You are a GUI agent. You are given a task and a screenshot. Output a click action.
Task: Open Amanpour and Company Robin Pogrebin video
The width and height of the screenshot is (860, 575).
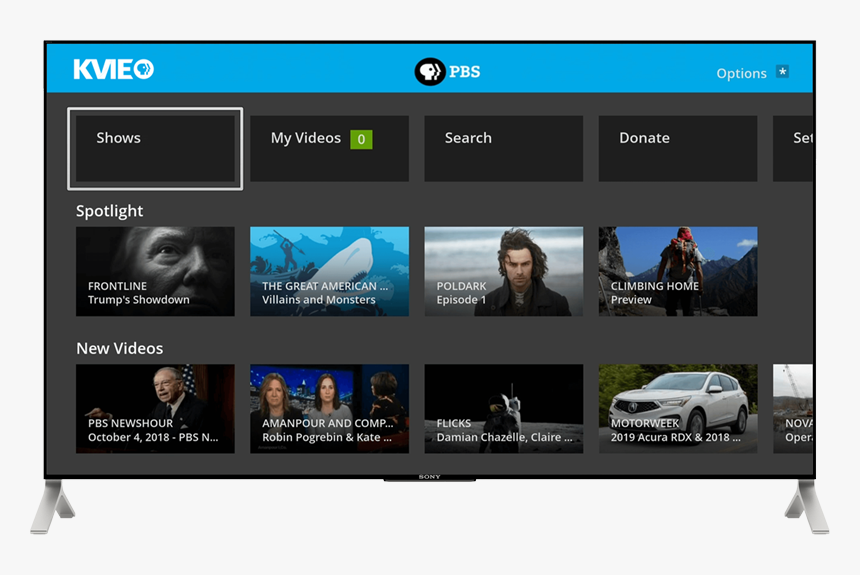click(330, 409)
